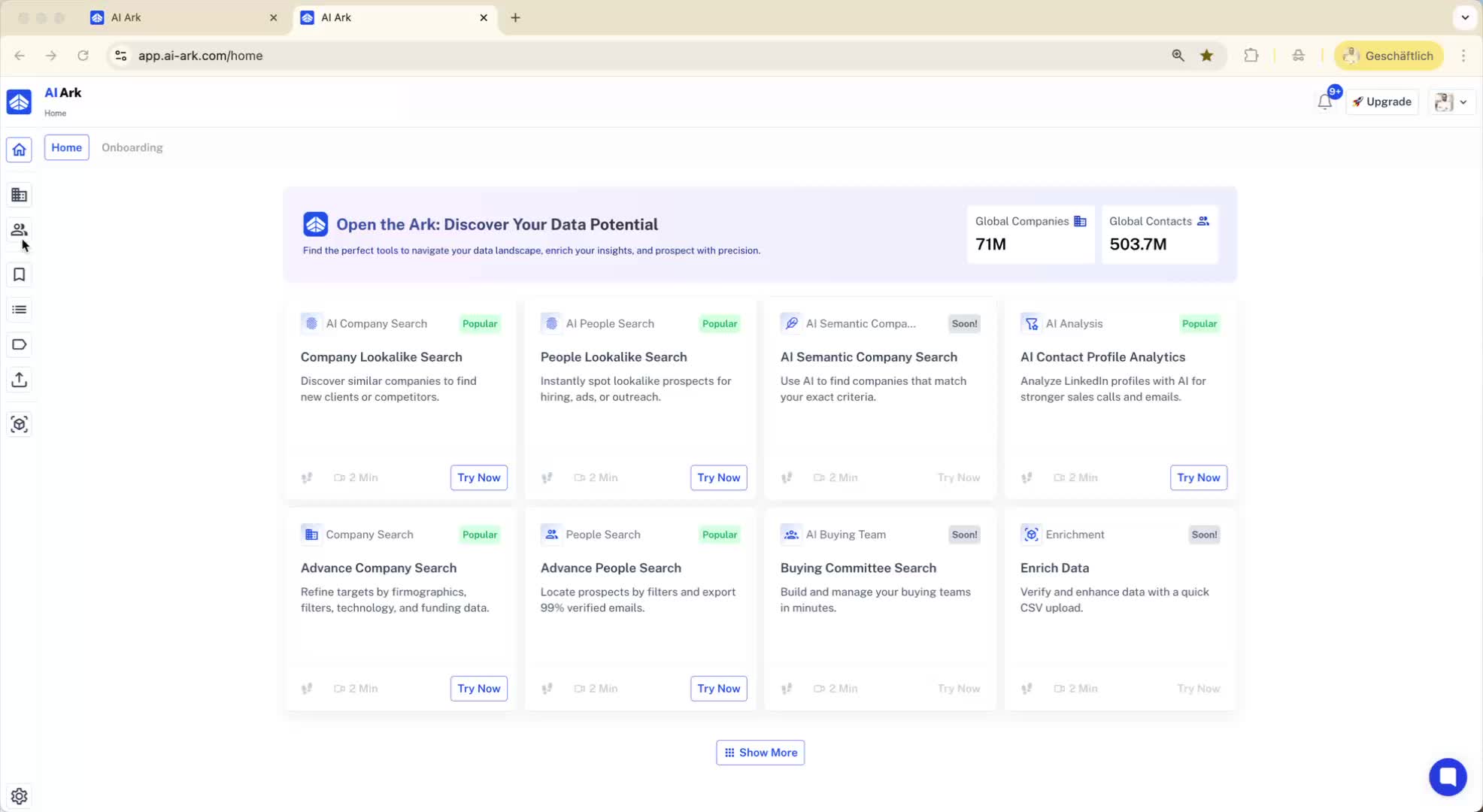Open the tag label sidebar icon
Screen dimensions: 1483x812
click(x=20, y=345)
